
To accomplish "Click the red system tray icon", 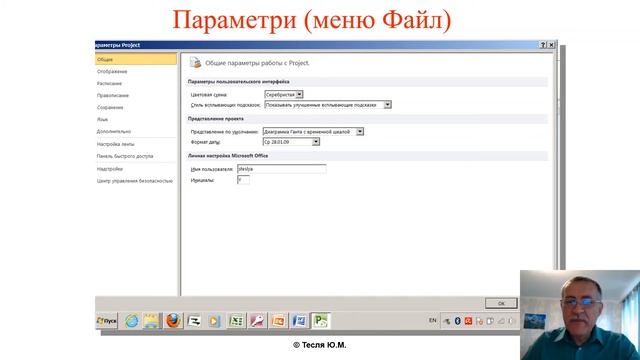I will coord(468,321).
